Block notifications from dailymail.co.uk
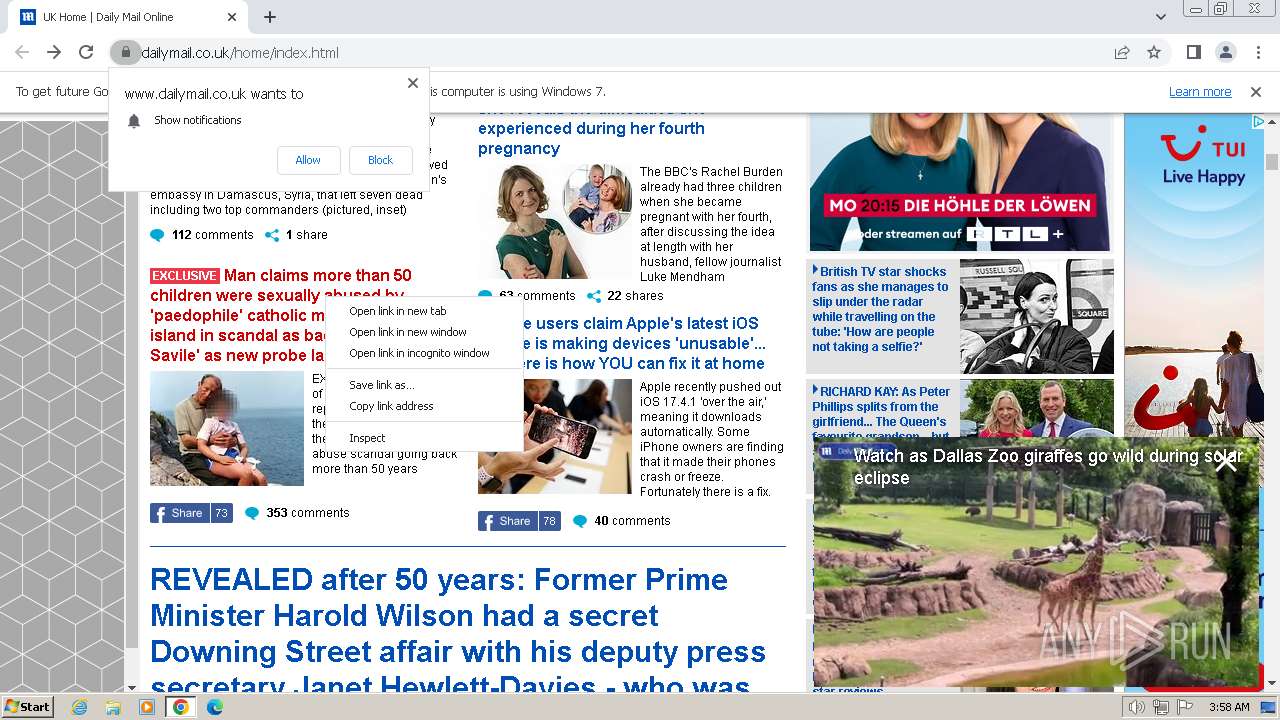The width and height of the screenshot is (1280, 720). pyautogui.click(x=380, y=160)
